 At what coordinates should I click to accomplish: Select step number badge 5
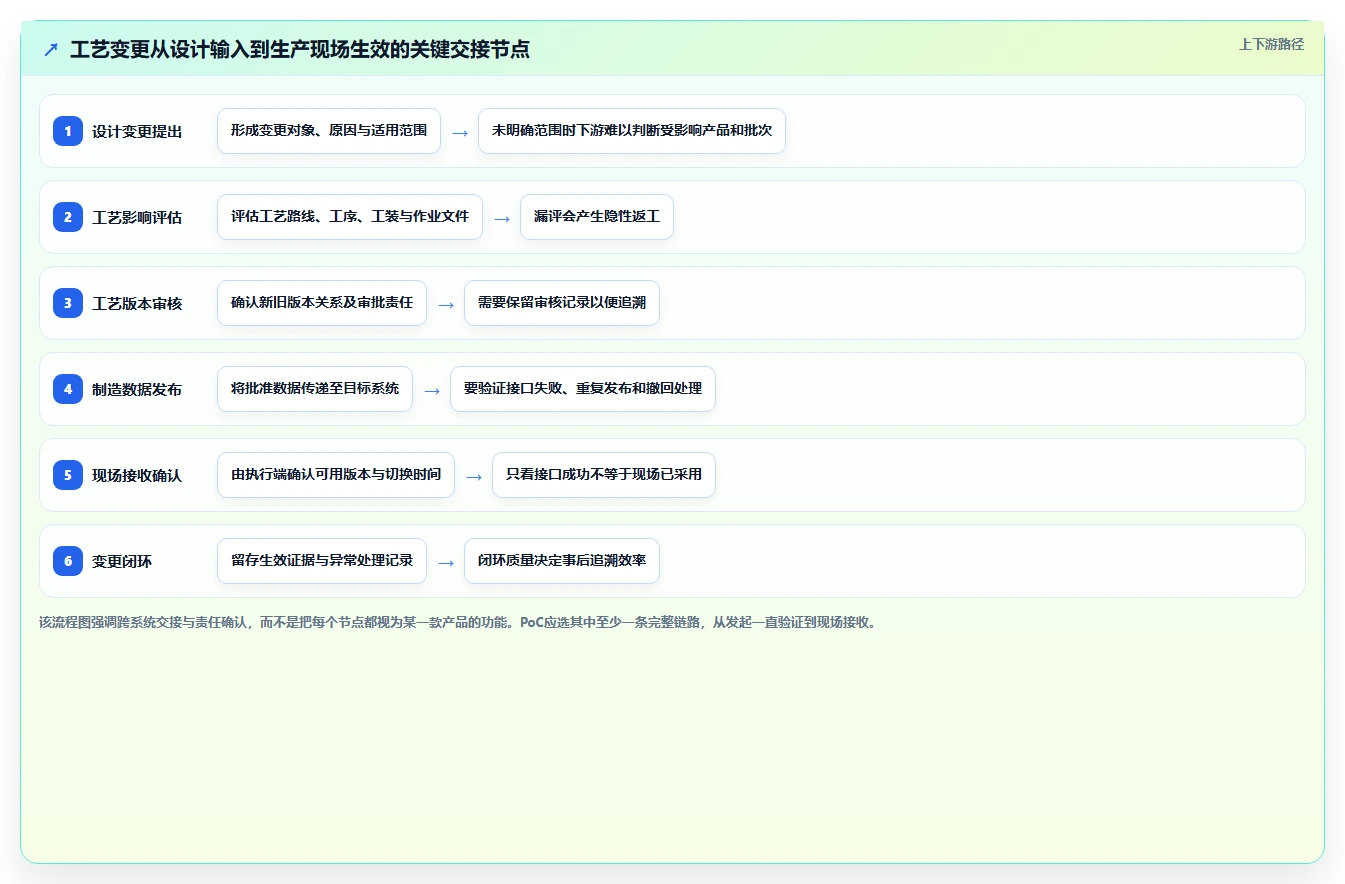tap(68, 474)
